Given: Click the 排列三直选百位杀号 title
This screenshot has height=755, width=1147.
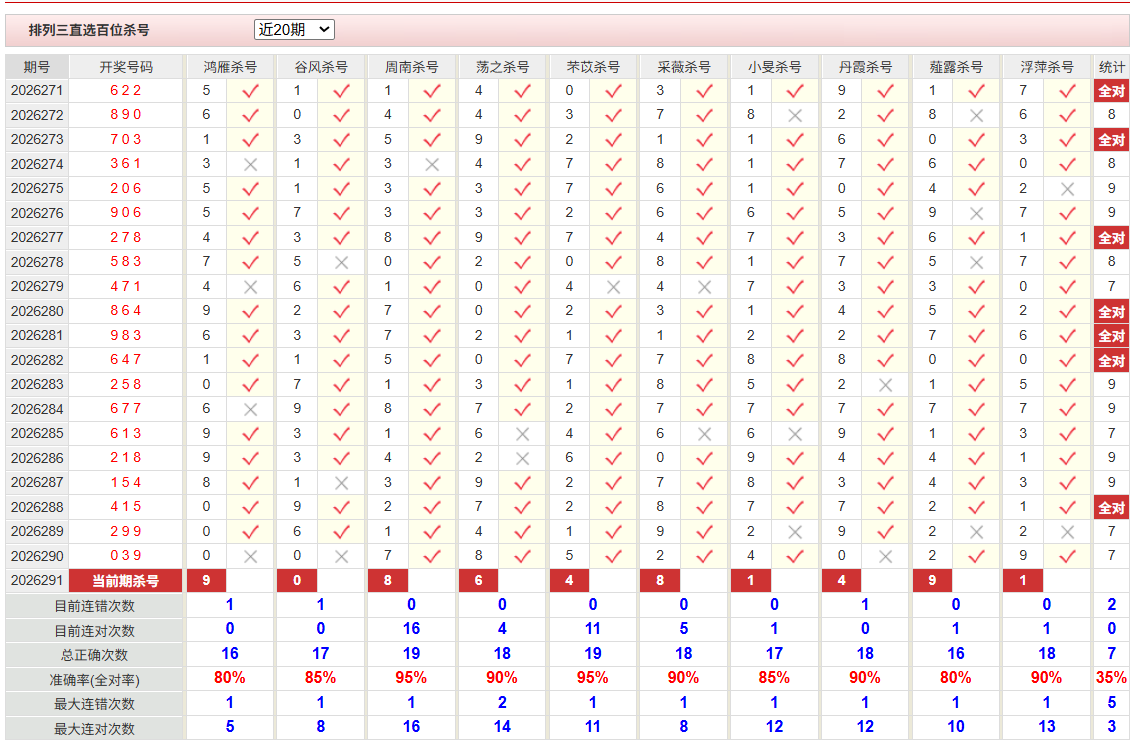Looking at the screenshot, I should click(x=89, y=30).
